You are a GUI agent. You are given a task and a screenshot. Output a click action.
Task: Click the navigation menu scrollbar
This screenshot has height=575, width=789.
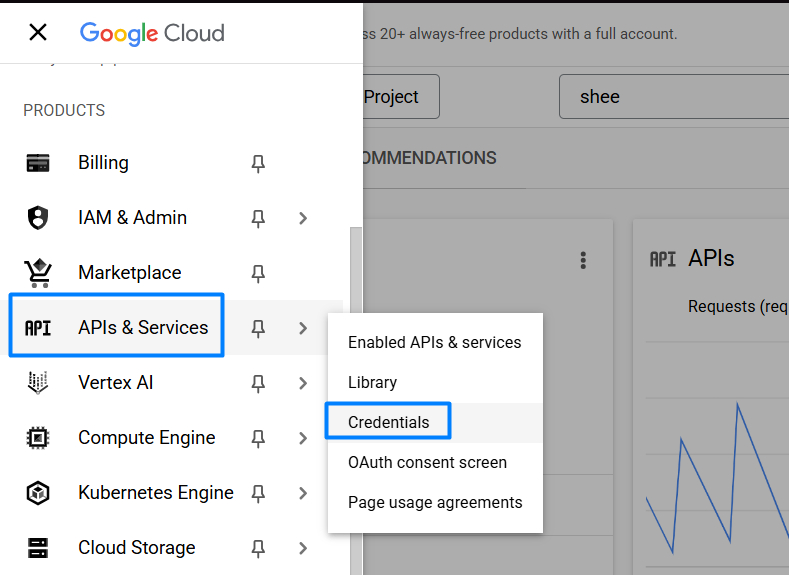click(356, 400)
